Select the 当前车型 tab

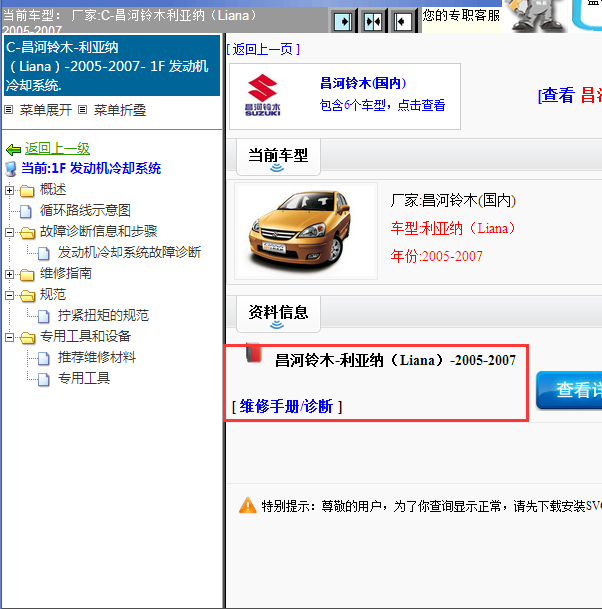(278, 157)
